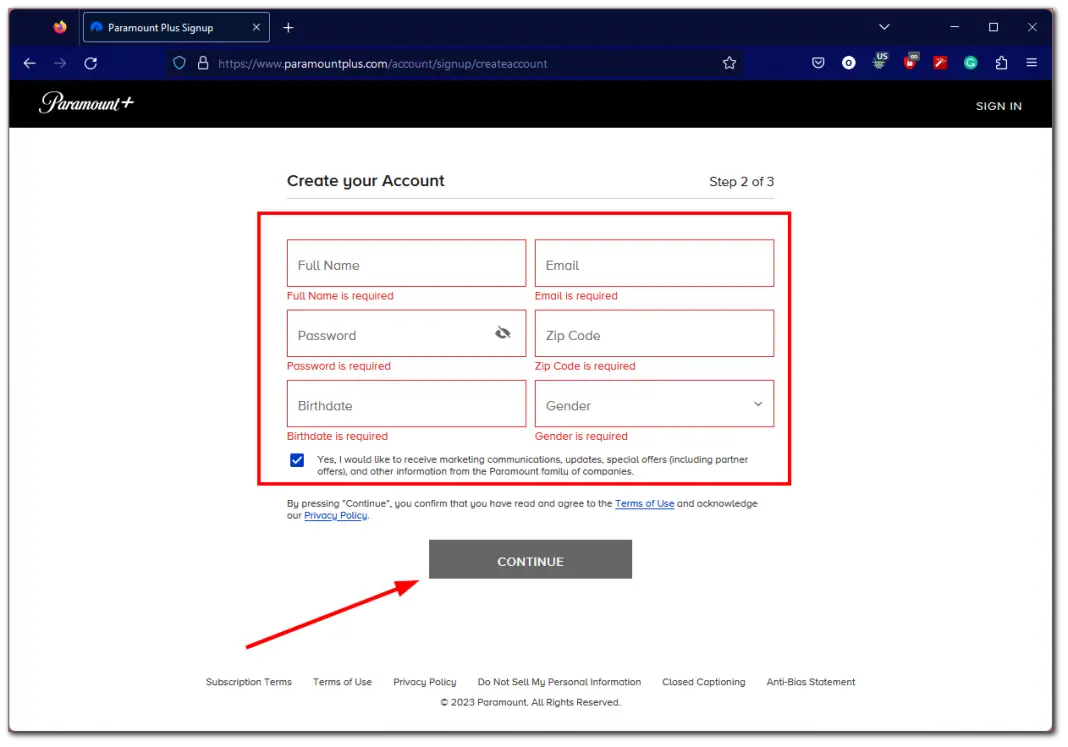The width and height of the screenshot is (1068, 747).
Task: Click the red progress/loading wheel icon in toolbar
Action: 910,62
